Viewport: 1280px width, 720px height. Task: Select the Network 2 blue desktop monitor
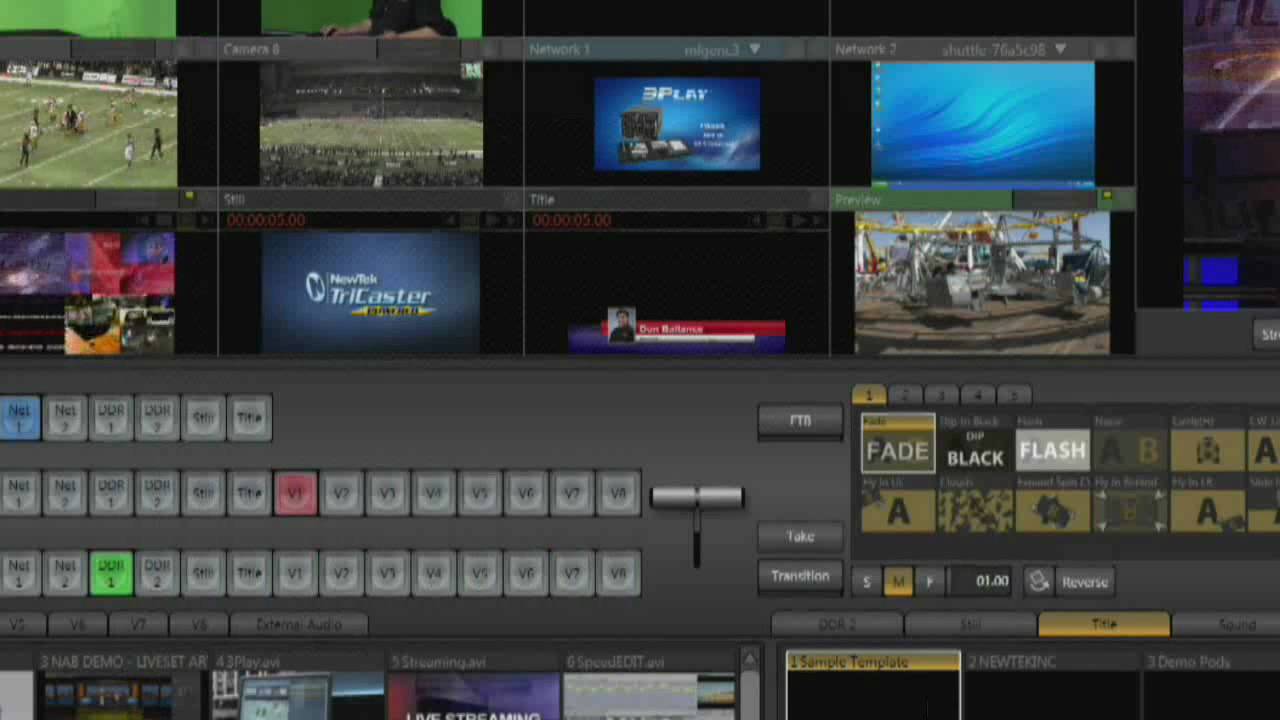click(x=983, y=125)
